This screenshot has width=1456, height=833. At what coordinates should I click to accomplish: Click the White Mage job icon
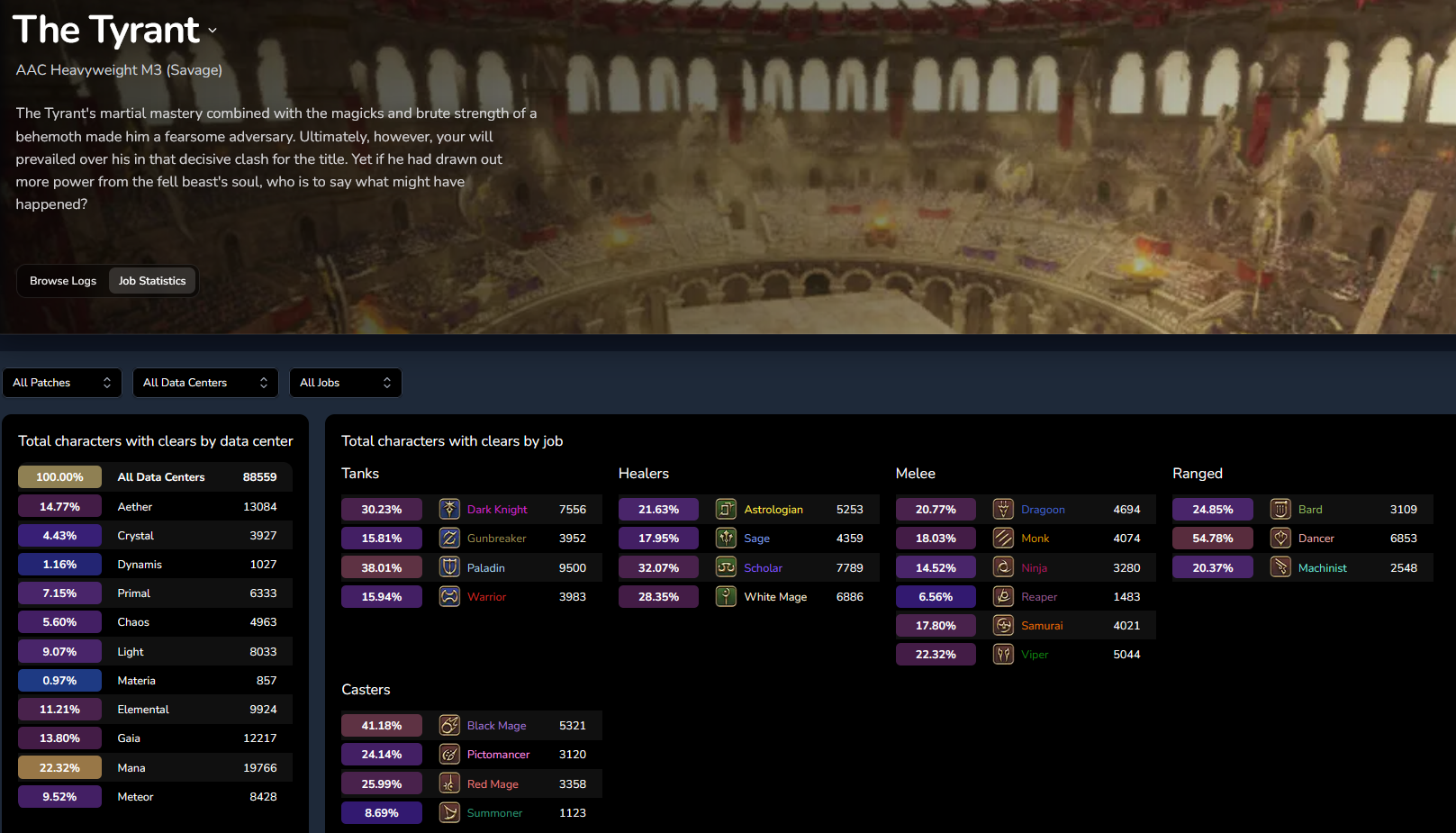[x=726, y=596]
